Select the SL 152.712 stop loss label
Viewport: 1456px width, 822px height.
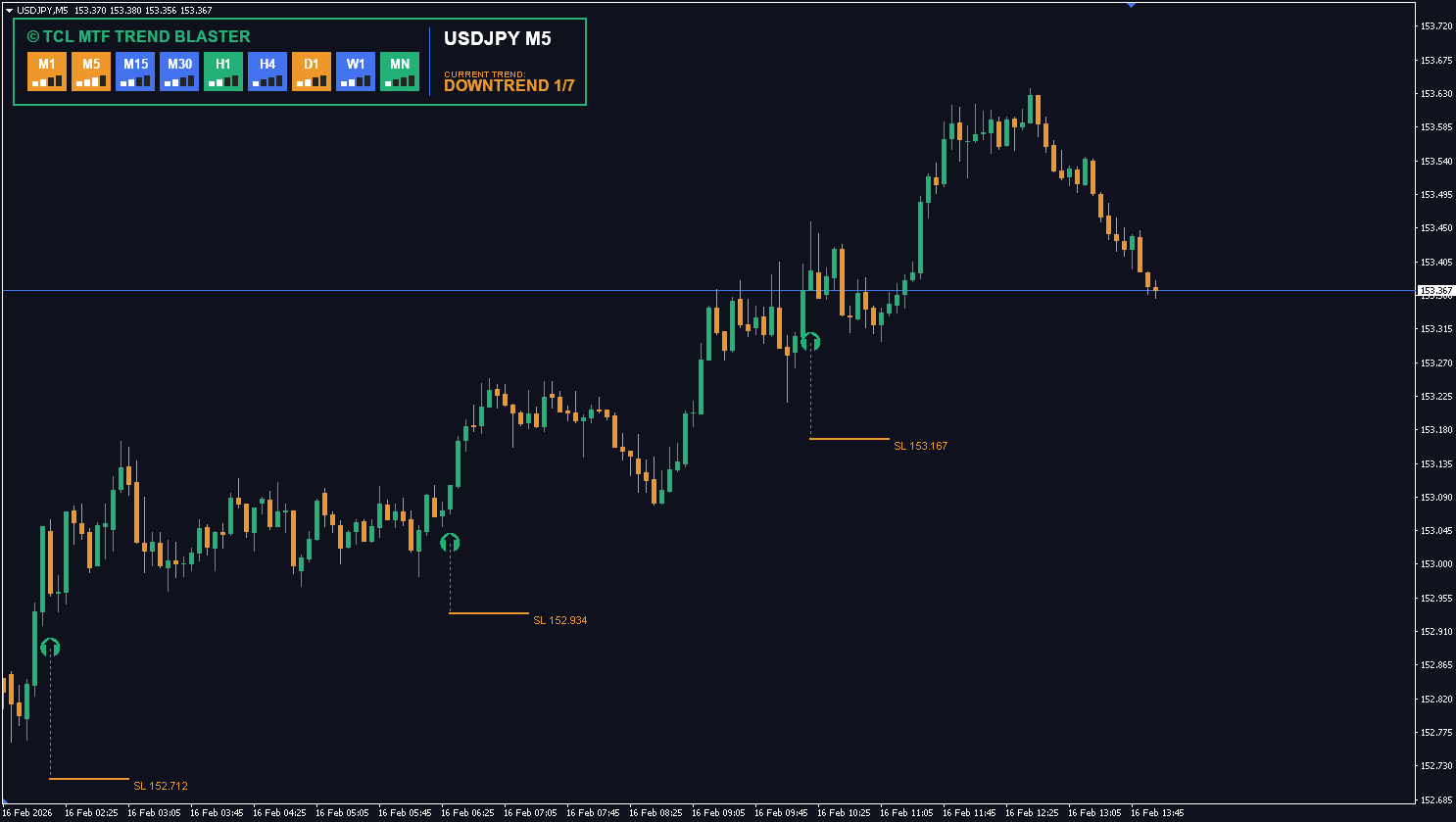click(x=161, y=786)
